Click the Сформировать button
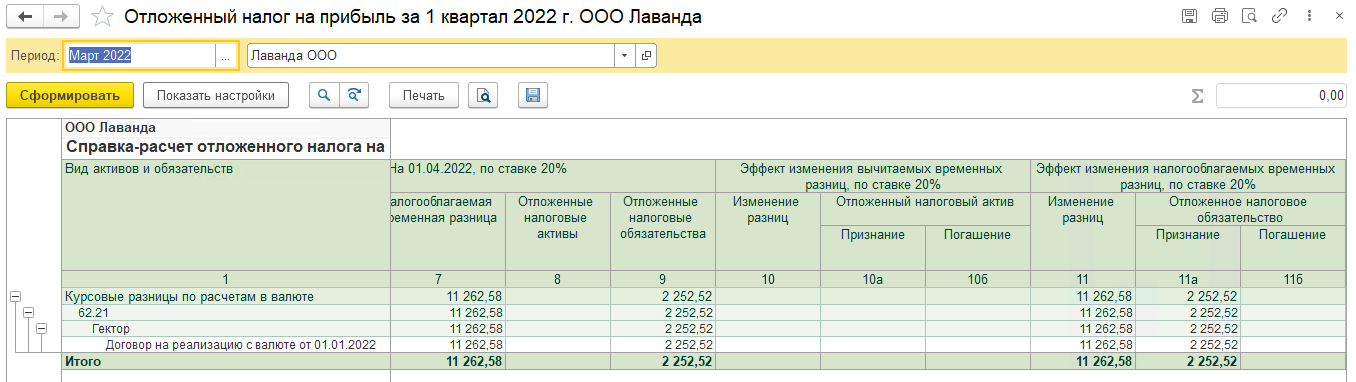Viewport: 1356px width, 382px height. click(69, 95)
